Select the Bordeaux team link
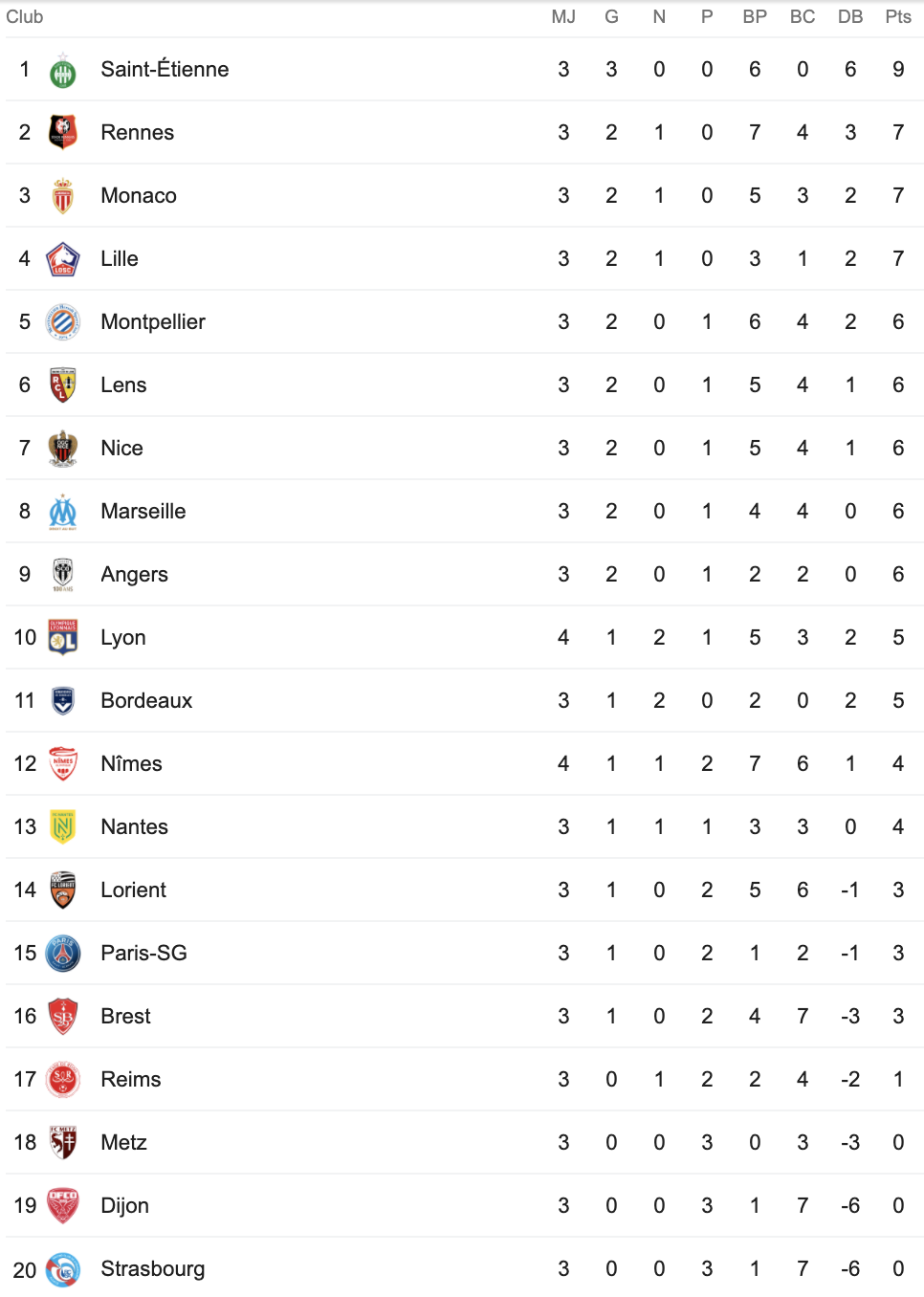The height and width of the screenshot is (1297, 924). [x=146, y=701]
